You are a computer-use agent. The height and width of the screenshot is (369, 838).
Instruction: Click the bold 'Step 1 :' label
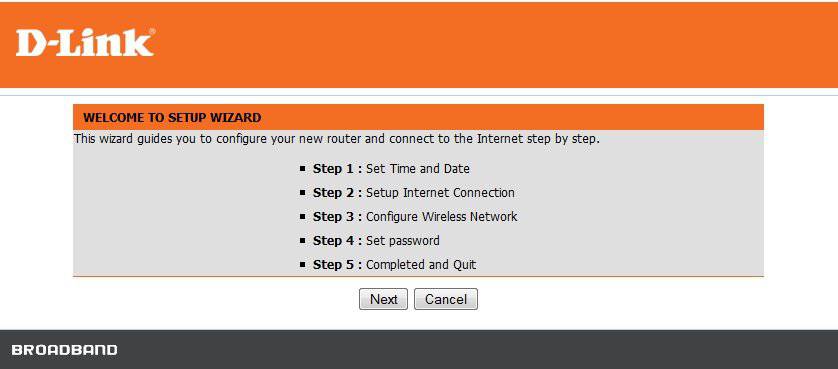point(337,168)
